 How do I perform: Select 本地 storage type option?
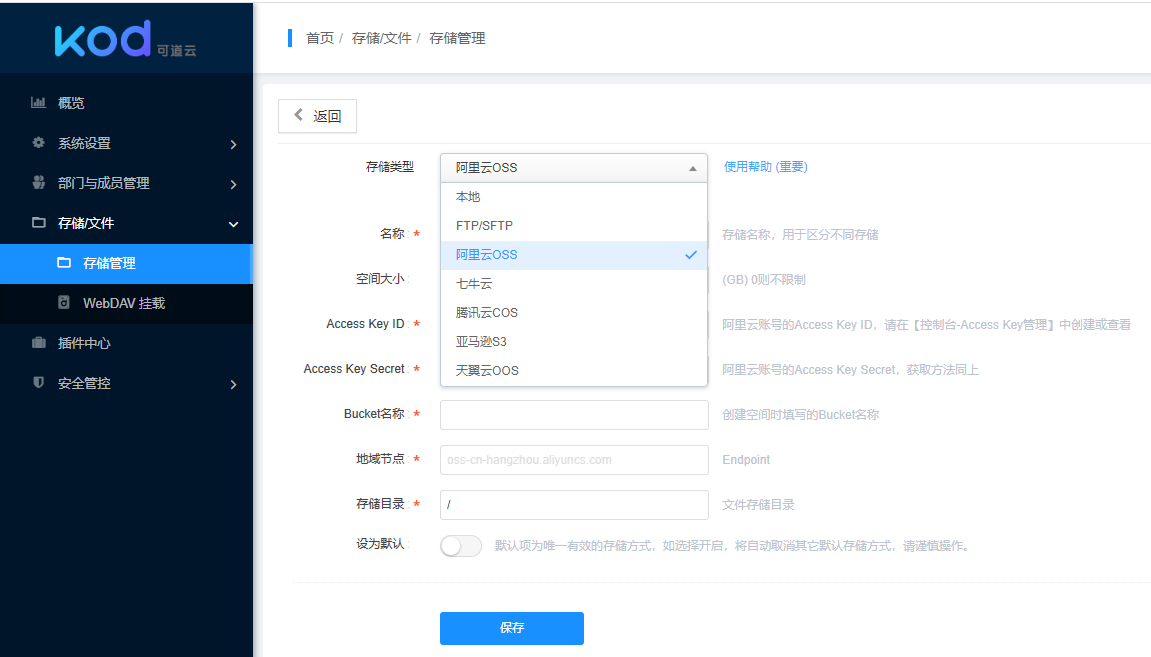(x=574, y=197)
